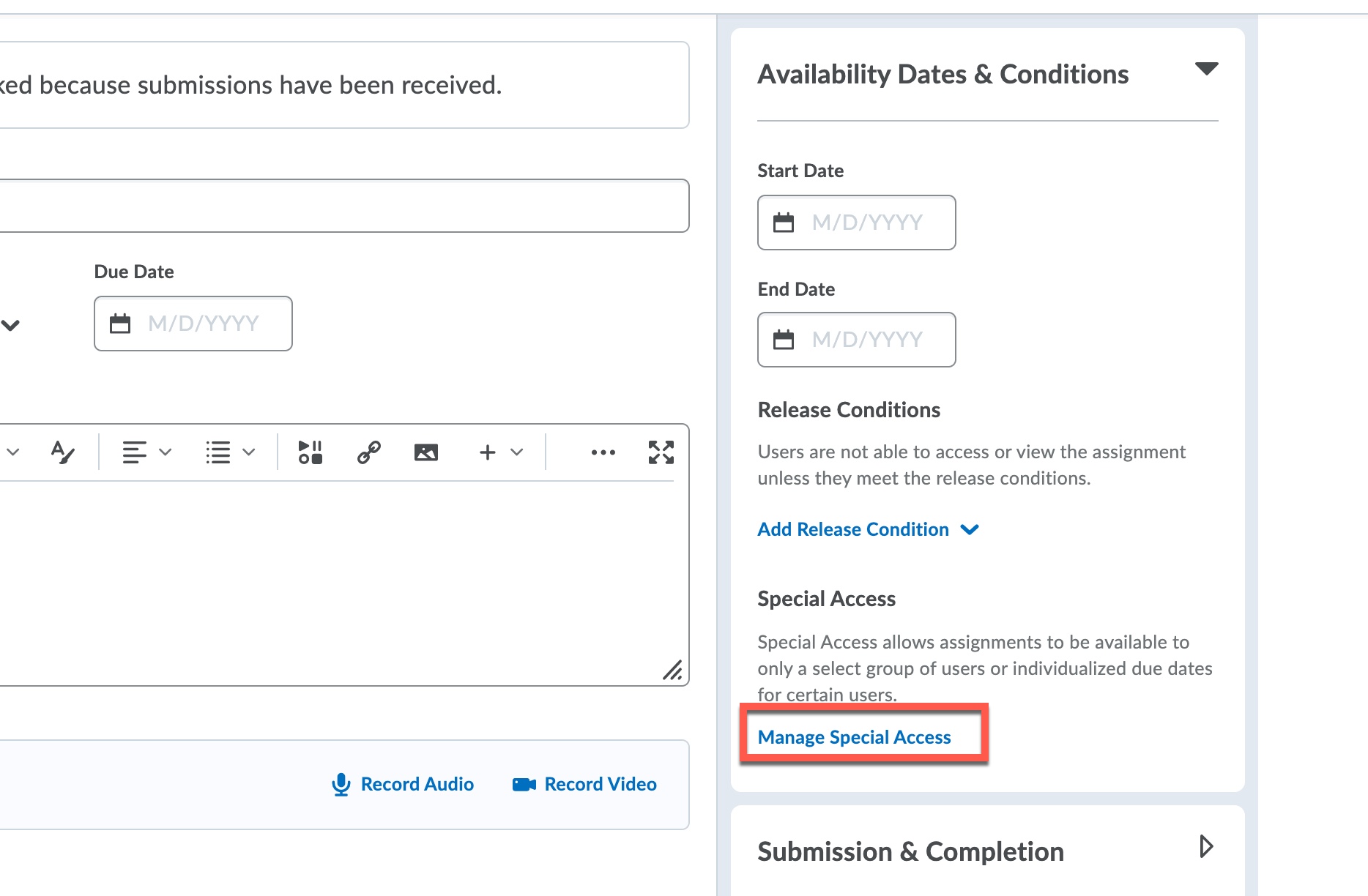Click Manage Special Access link
The width and height of the screenshot is (1368, 896).
[x=854, y=737]
